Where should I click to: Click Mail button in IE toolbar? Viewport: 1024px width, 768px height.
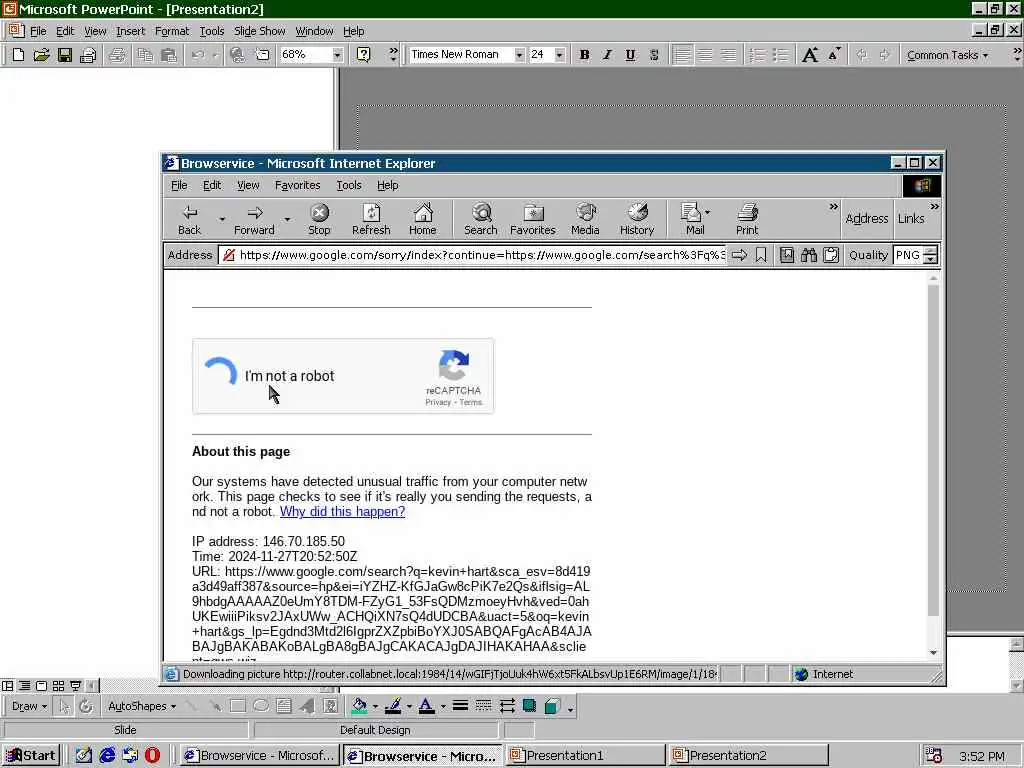(691, 219)
